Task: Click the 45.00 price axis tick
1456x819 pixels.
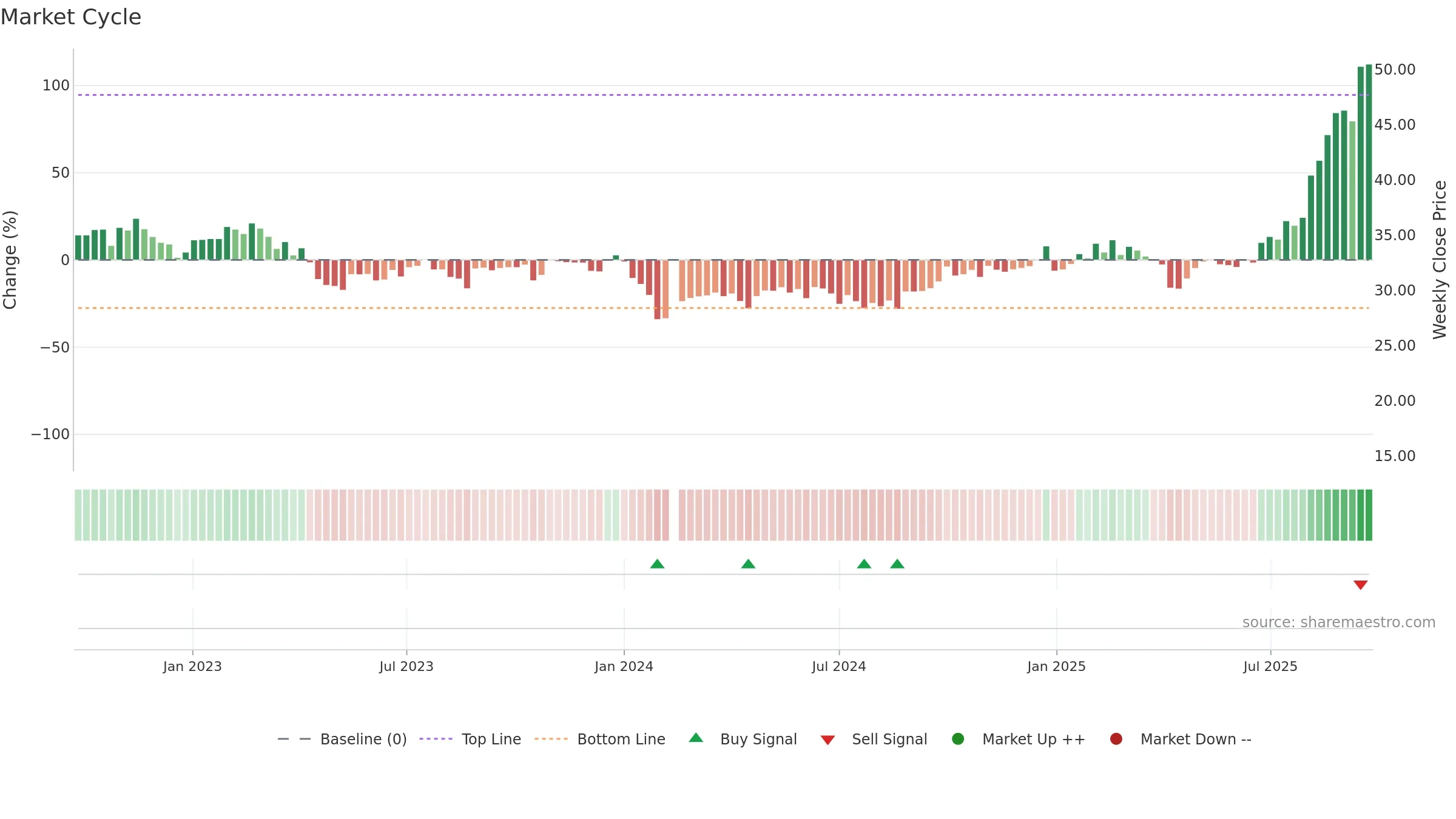Action: coord(1395,125)
